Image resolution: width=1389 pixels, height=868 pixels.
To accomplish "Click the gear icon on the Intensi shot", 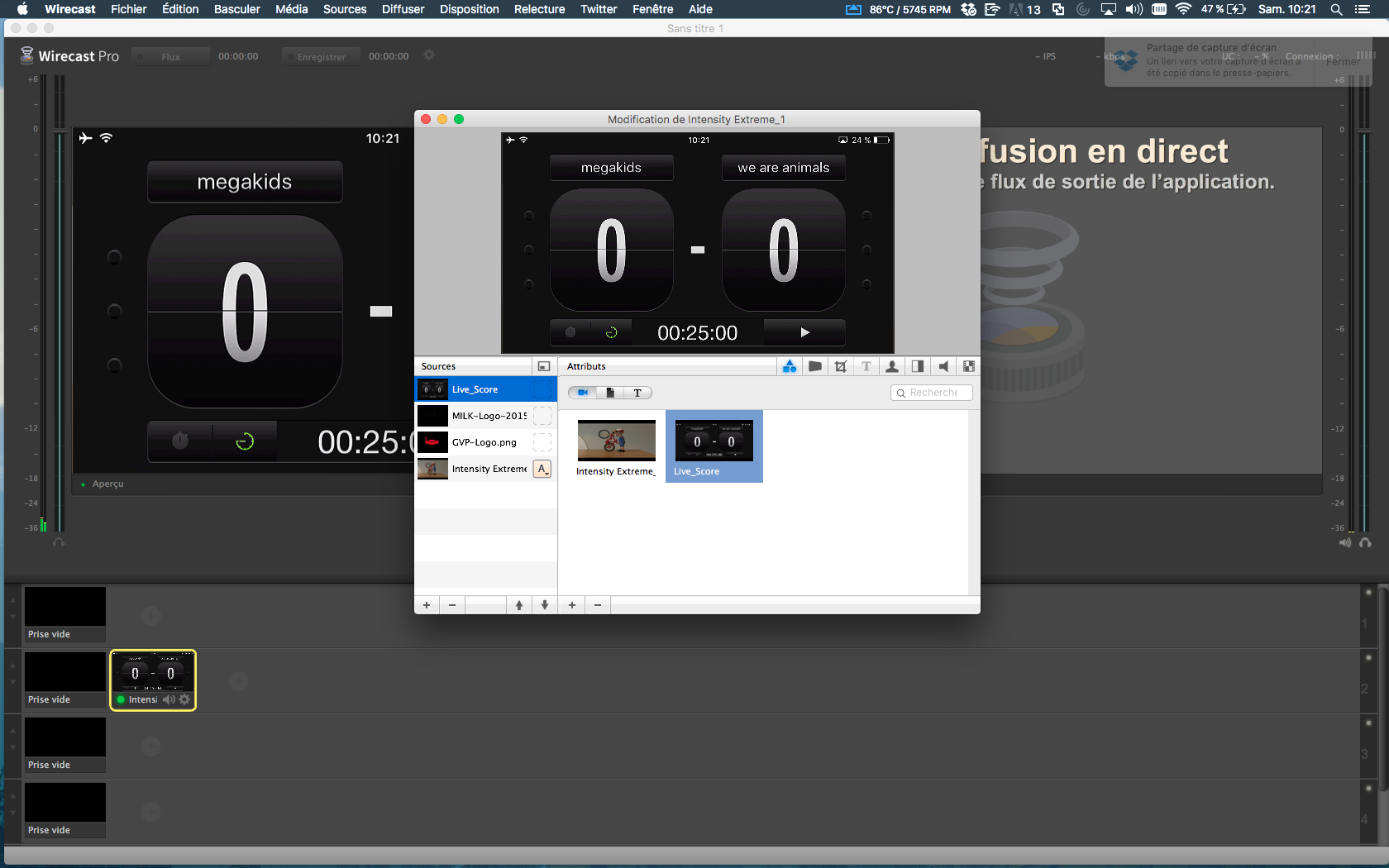I will 184,699.
